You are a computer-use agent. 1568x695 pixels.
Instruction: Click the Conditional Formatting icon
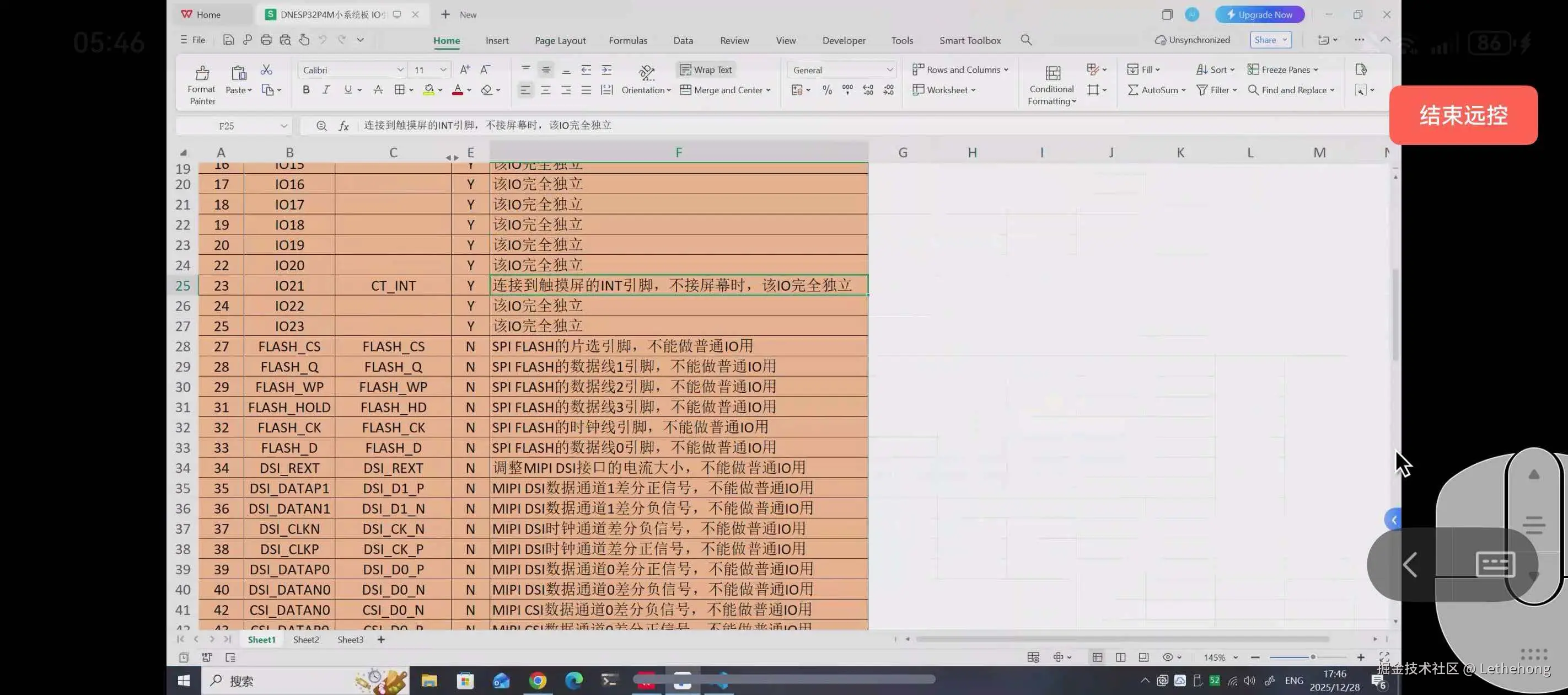[x=1052, y=74]
